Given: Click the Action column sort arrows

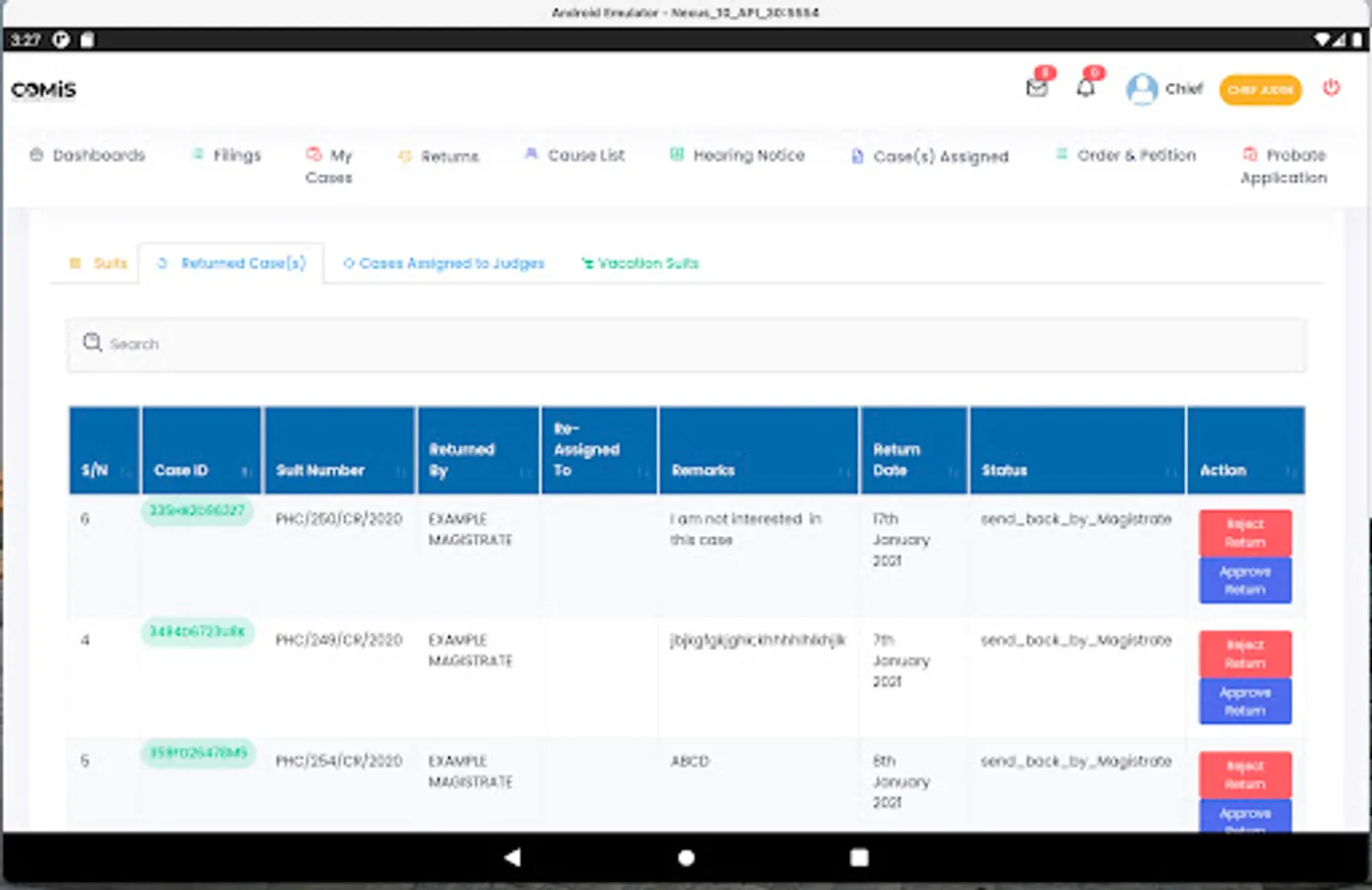Looking at the screenshot, I should coord(1291,472).
